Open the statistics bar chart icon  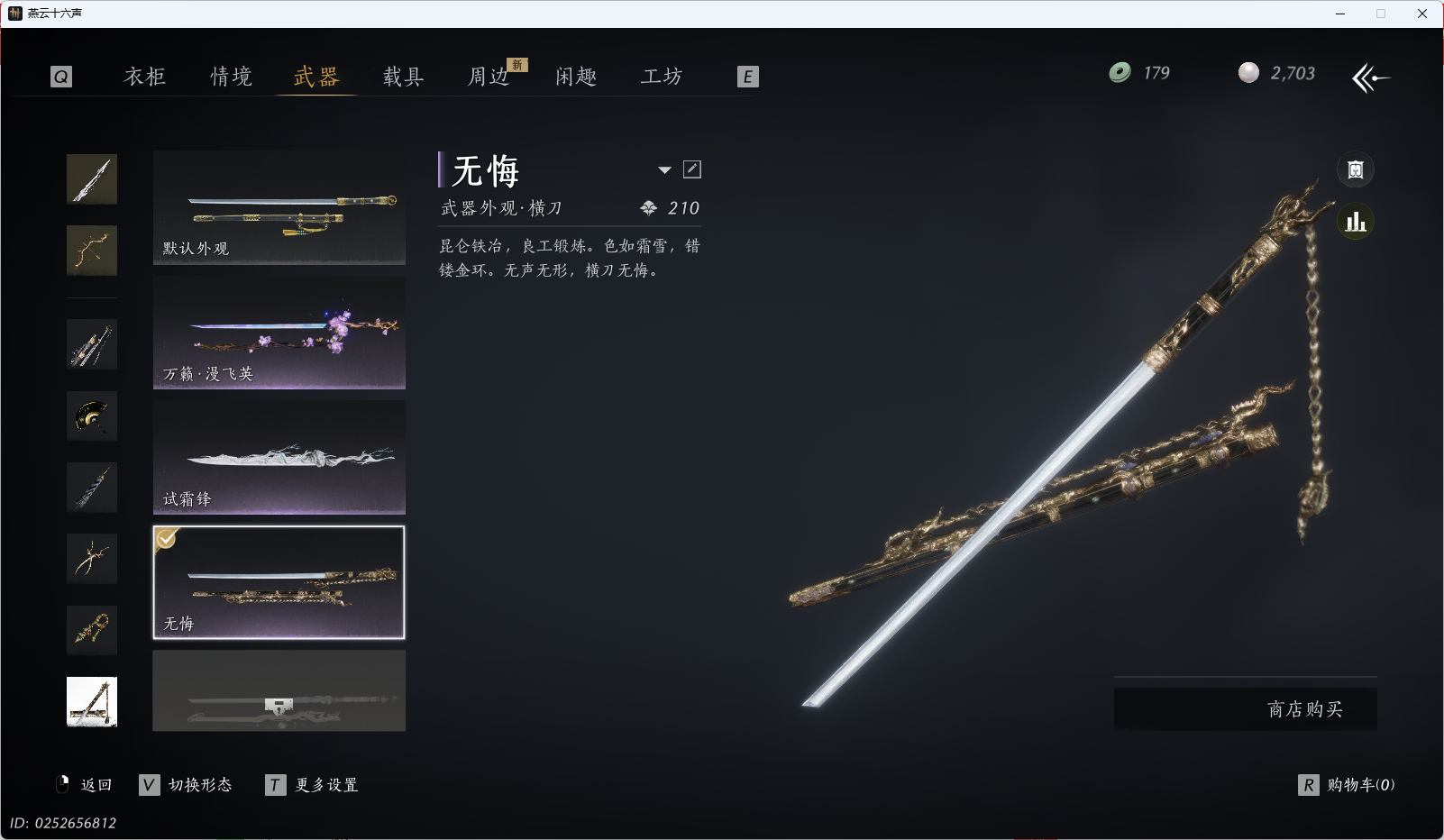[x=1356, y=222]
